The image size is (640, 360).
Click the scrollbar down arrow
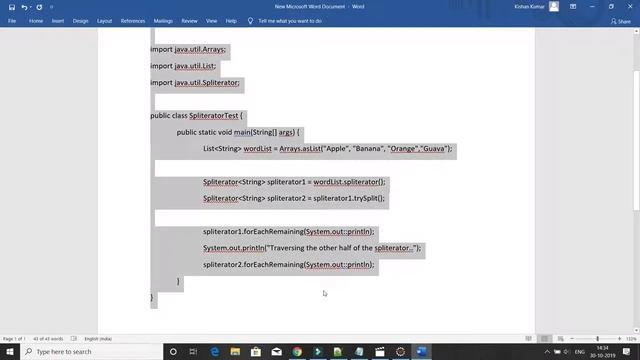coord(636,330)
